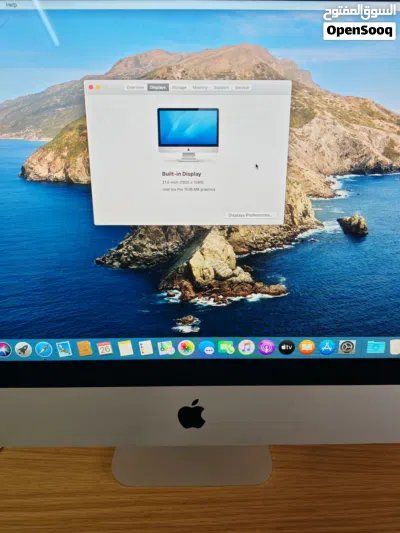Open Photos colorful flower icon
Image resolution: width=400 pixels, height=533 pixels.
(x=186, y=348)
